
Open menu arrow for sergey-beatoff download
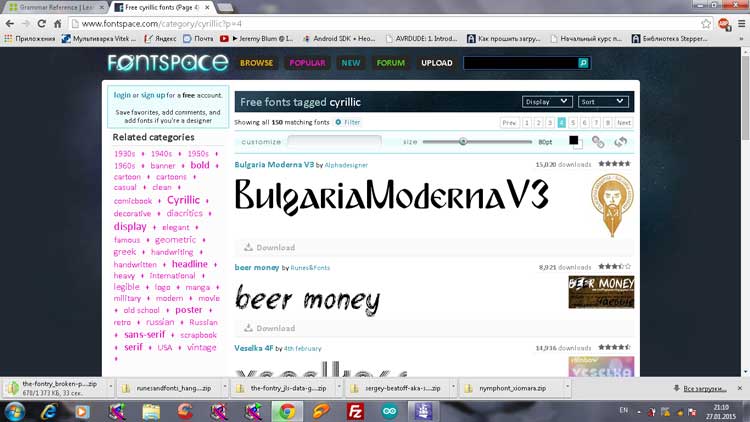tap(453, 386)
